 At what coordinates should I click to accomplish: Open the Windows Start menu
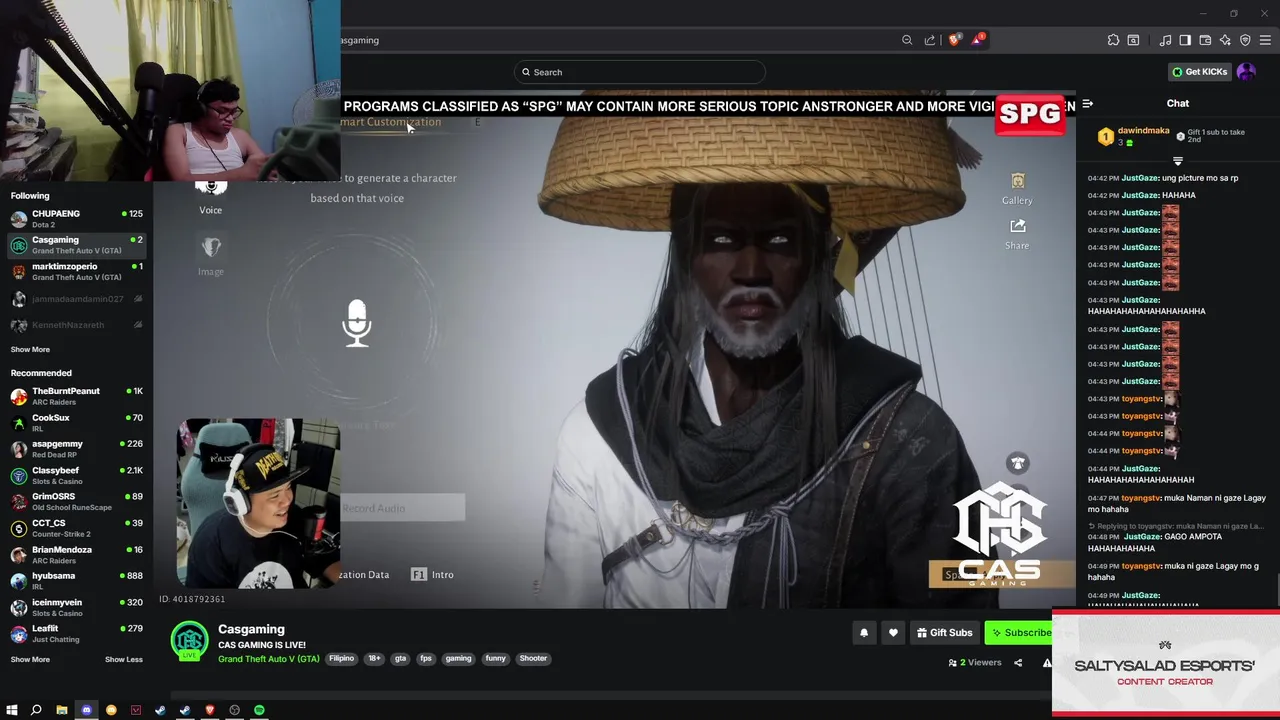[12, 710]
